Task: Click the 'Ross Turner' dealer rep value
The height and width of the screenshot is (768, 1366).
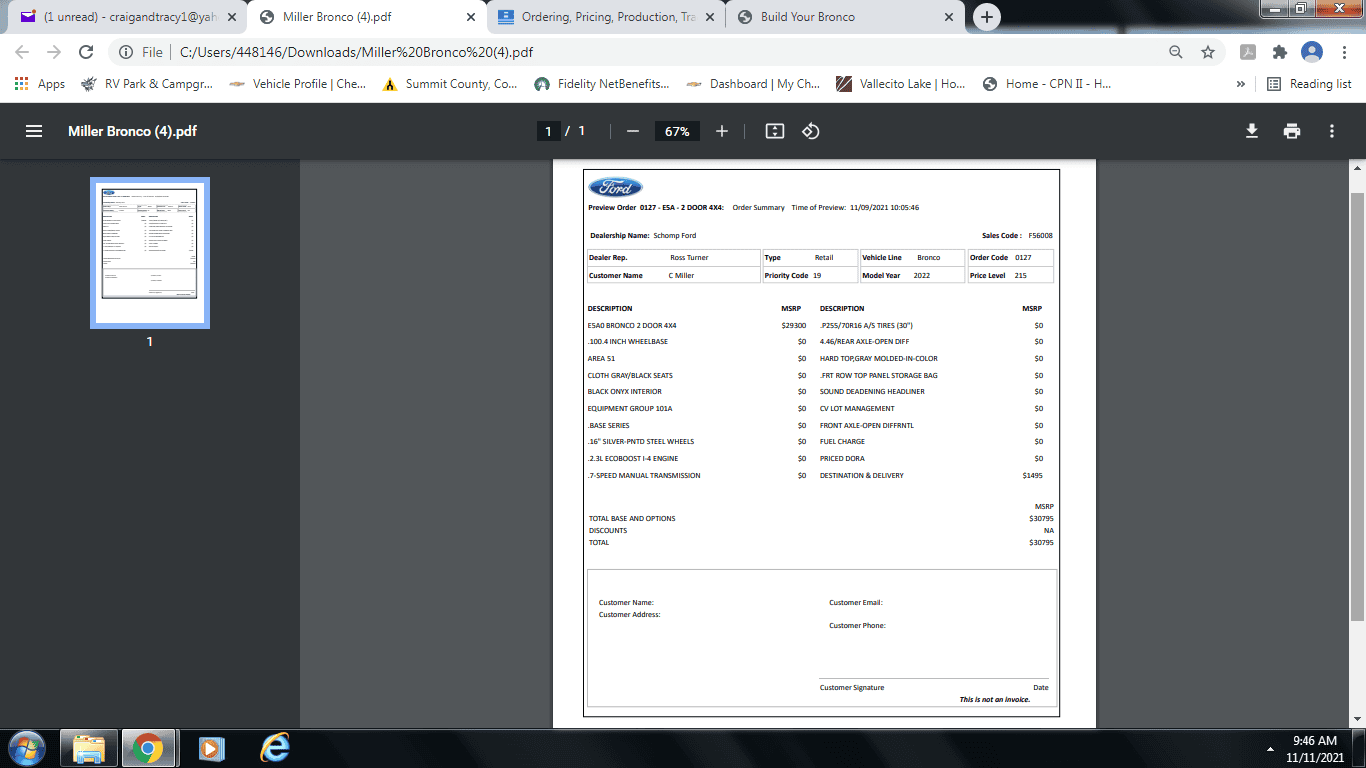Action: click(x=689, y=258)
